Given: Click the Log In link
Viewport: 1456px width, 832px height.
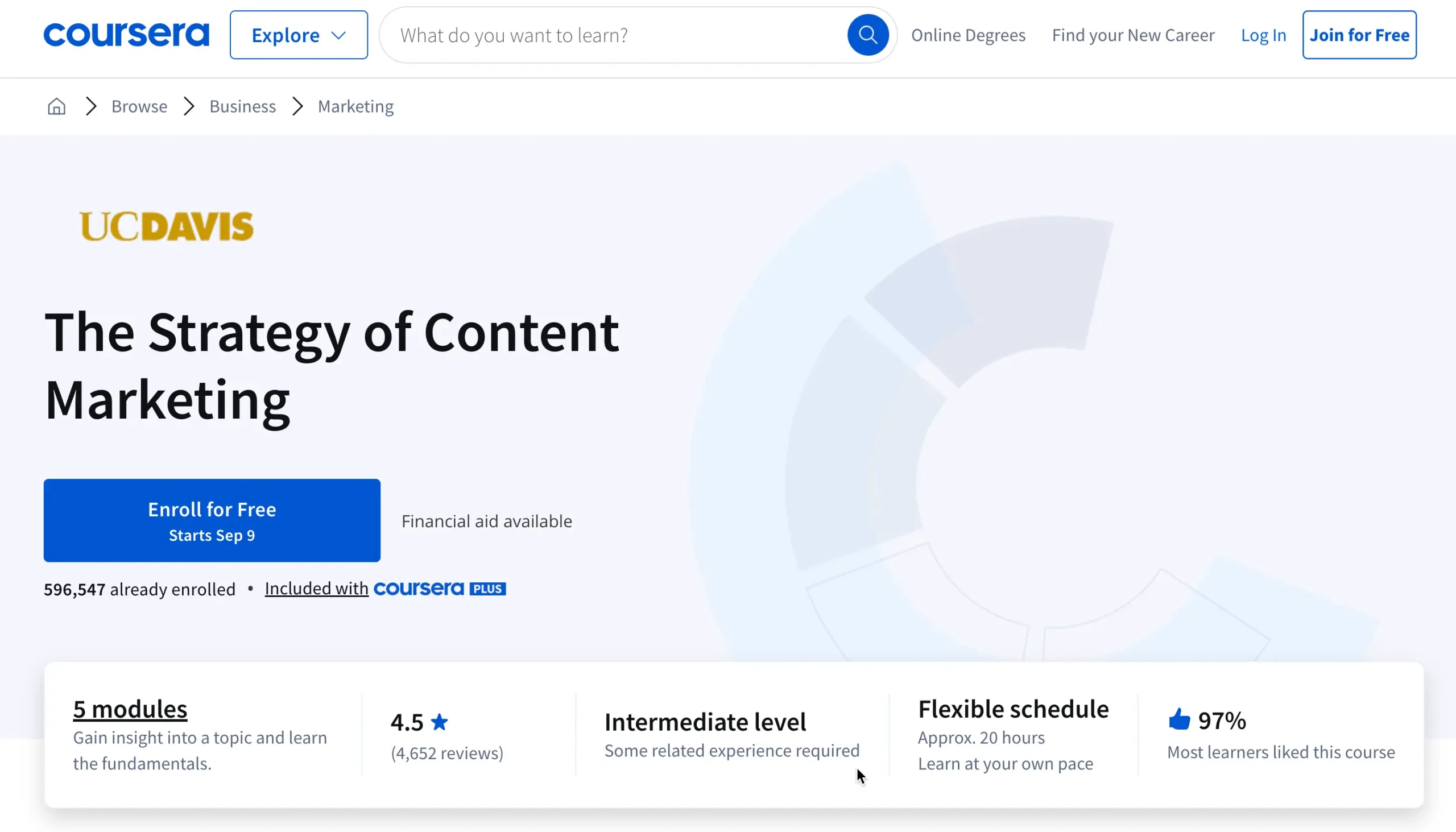Looking at the screenshot, I should point(1263,35).
